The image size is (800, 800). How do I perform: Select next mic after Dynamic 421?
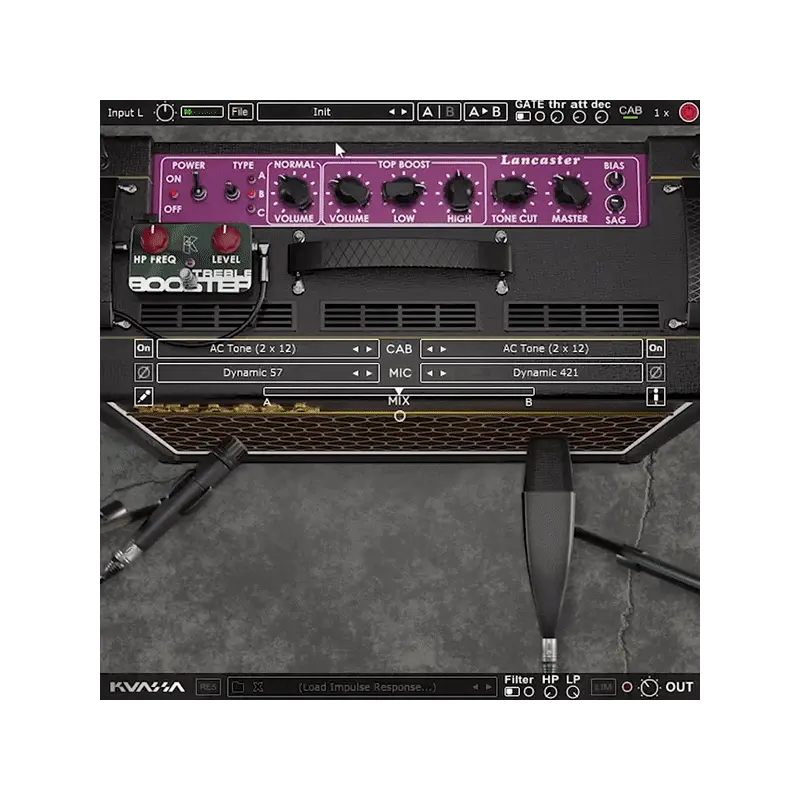tap(443, 373)
